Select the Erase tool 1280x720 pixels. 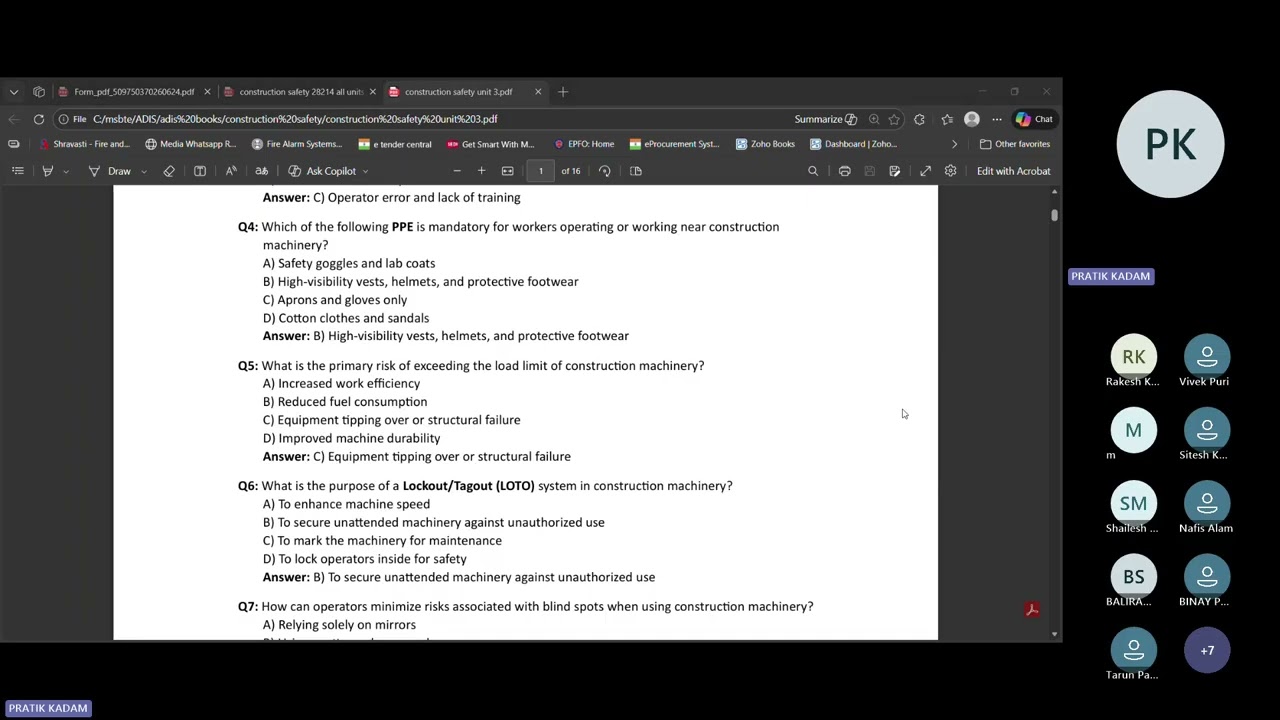pyautogui.click(x=169, y=171)
